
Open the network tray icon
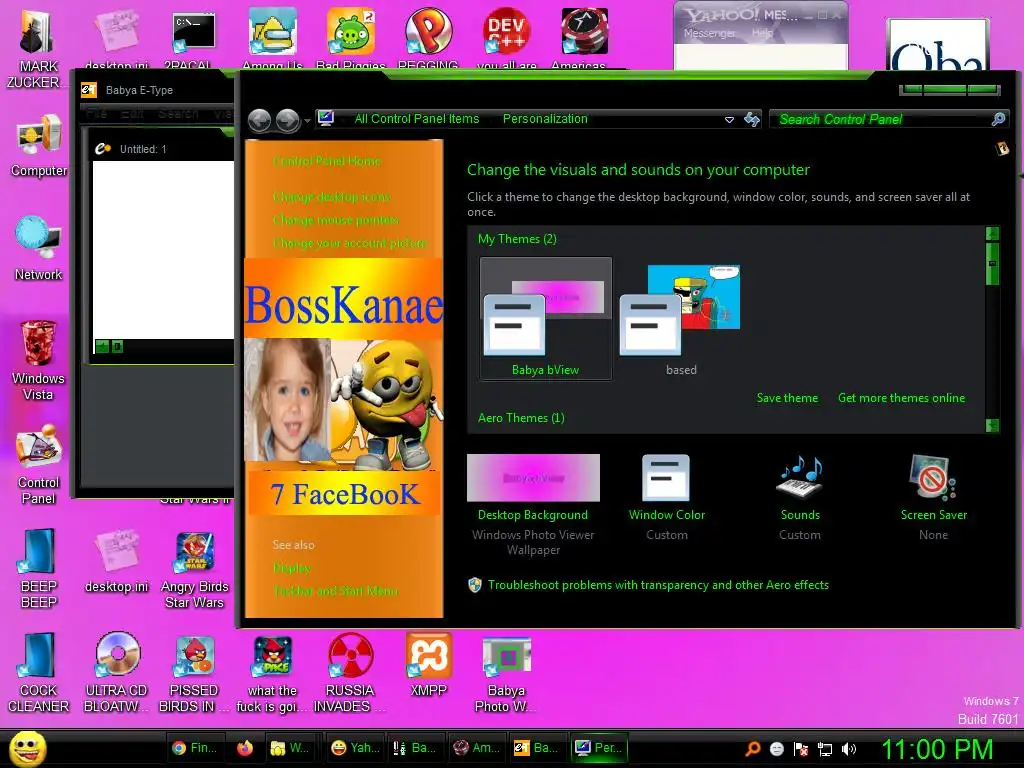[825, 749]
